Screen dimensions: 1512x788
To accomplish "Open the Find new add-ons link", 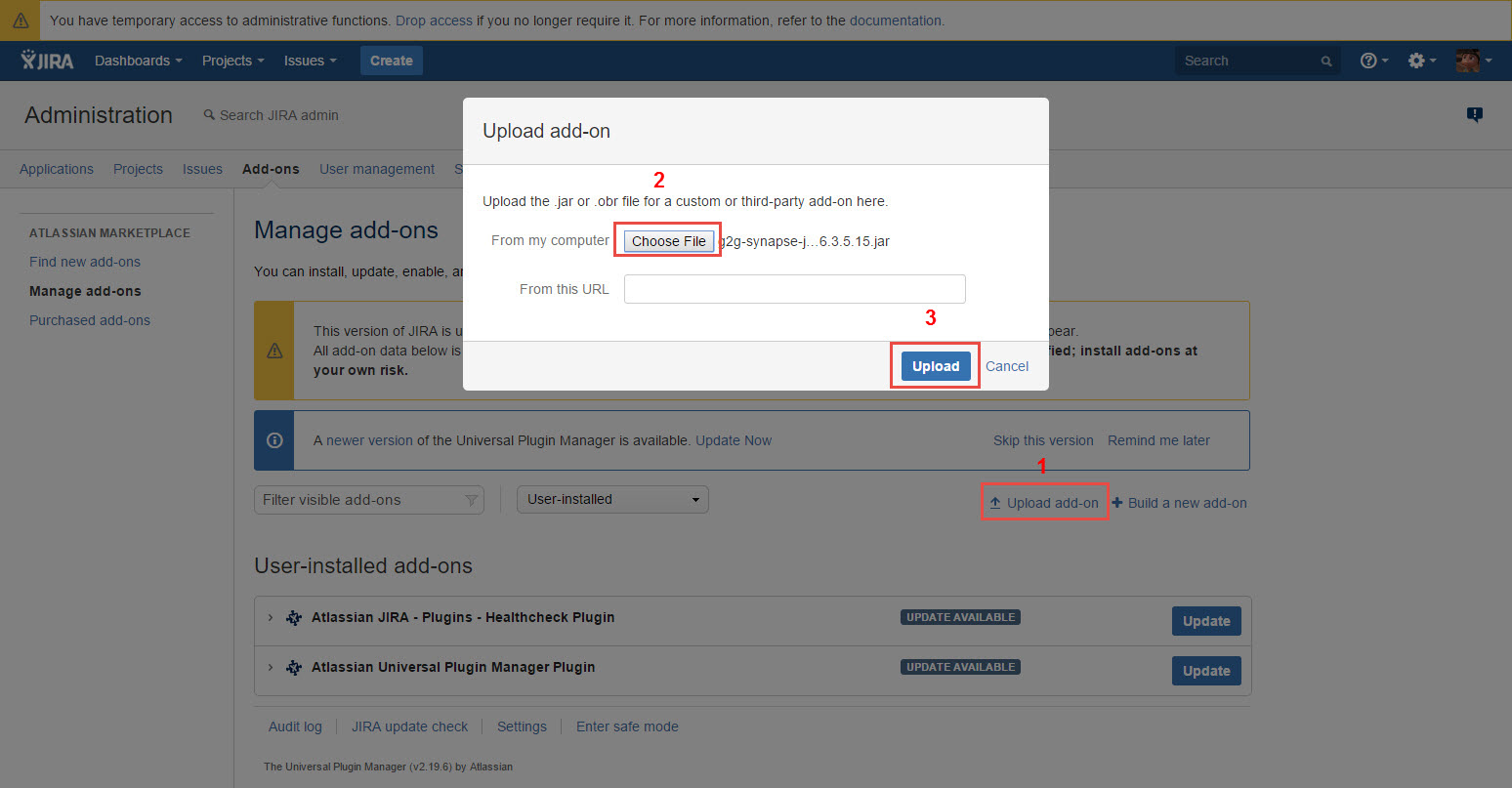I will 85,262.
